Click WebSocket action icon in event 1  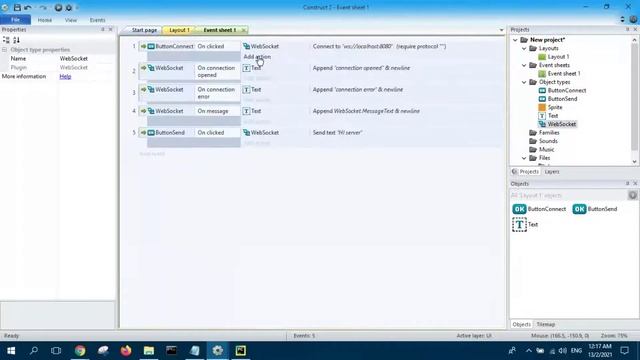tap(247, 47)
